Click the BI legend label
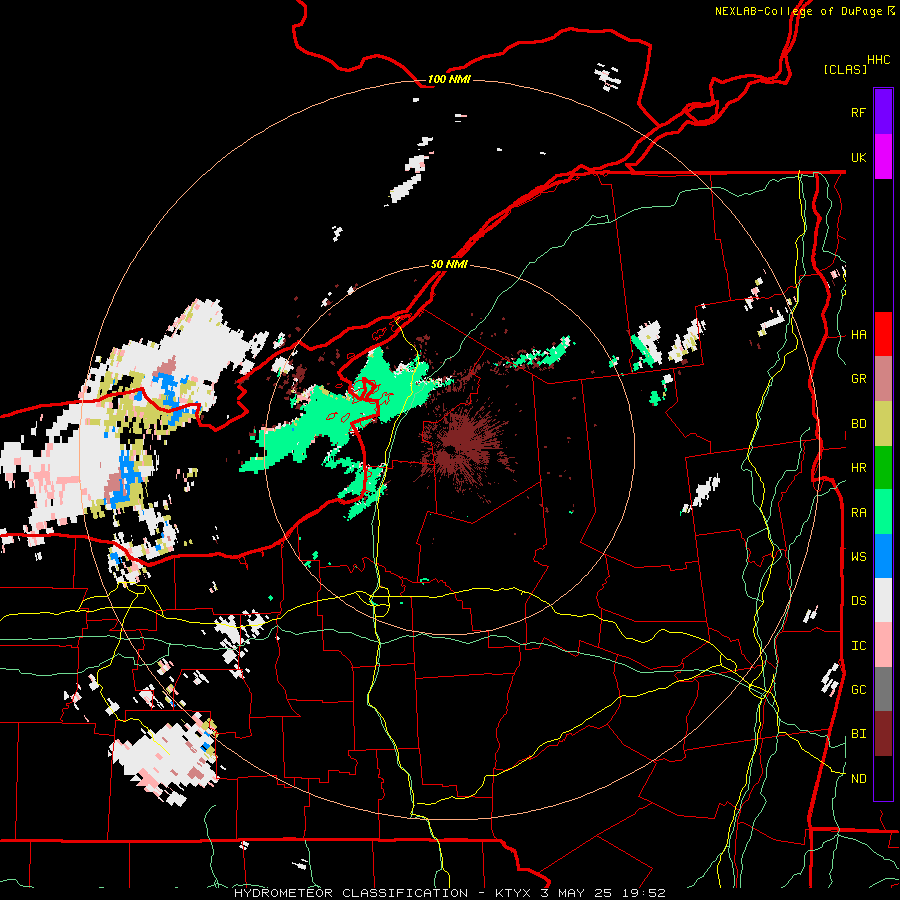Image resolution: width=900 pixels, height=900 pixels. [858, 734]
